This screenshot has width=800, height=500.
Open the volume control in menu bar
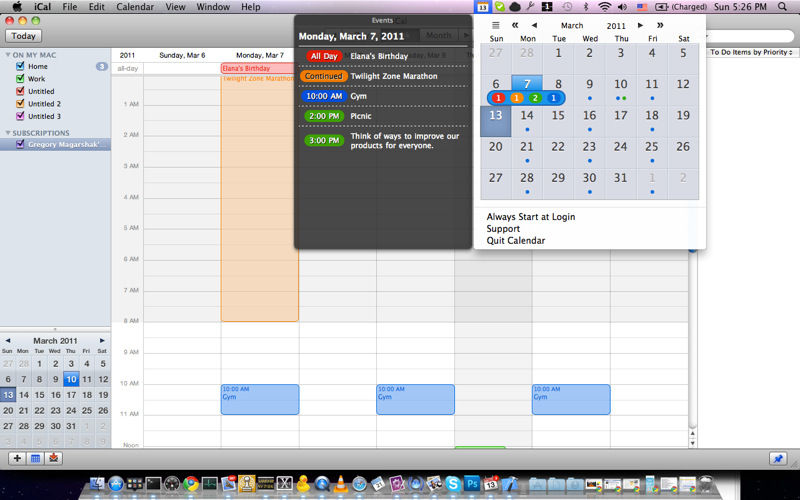622,7
